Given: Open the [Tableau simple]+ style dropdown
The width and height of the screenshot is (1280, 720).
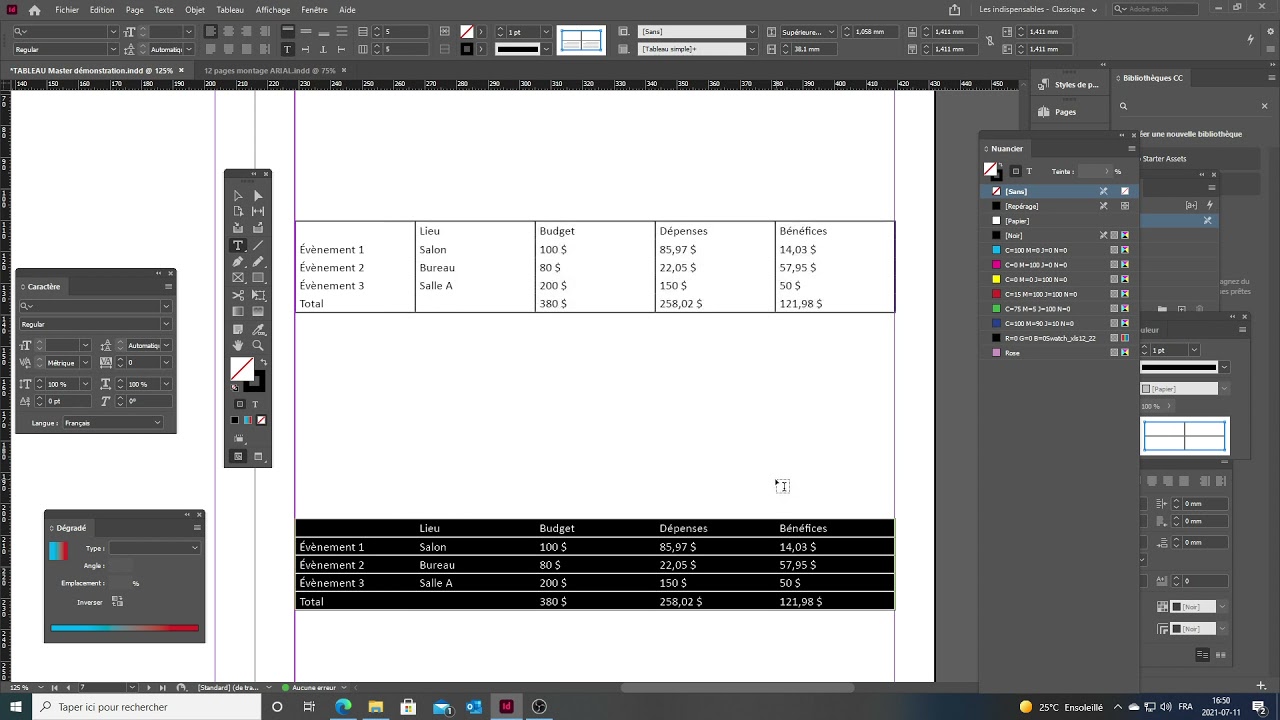Looking at the screenshot, I should click(x=752, y=49).
